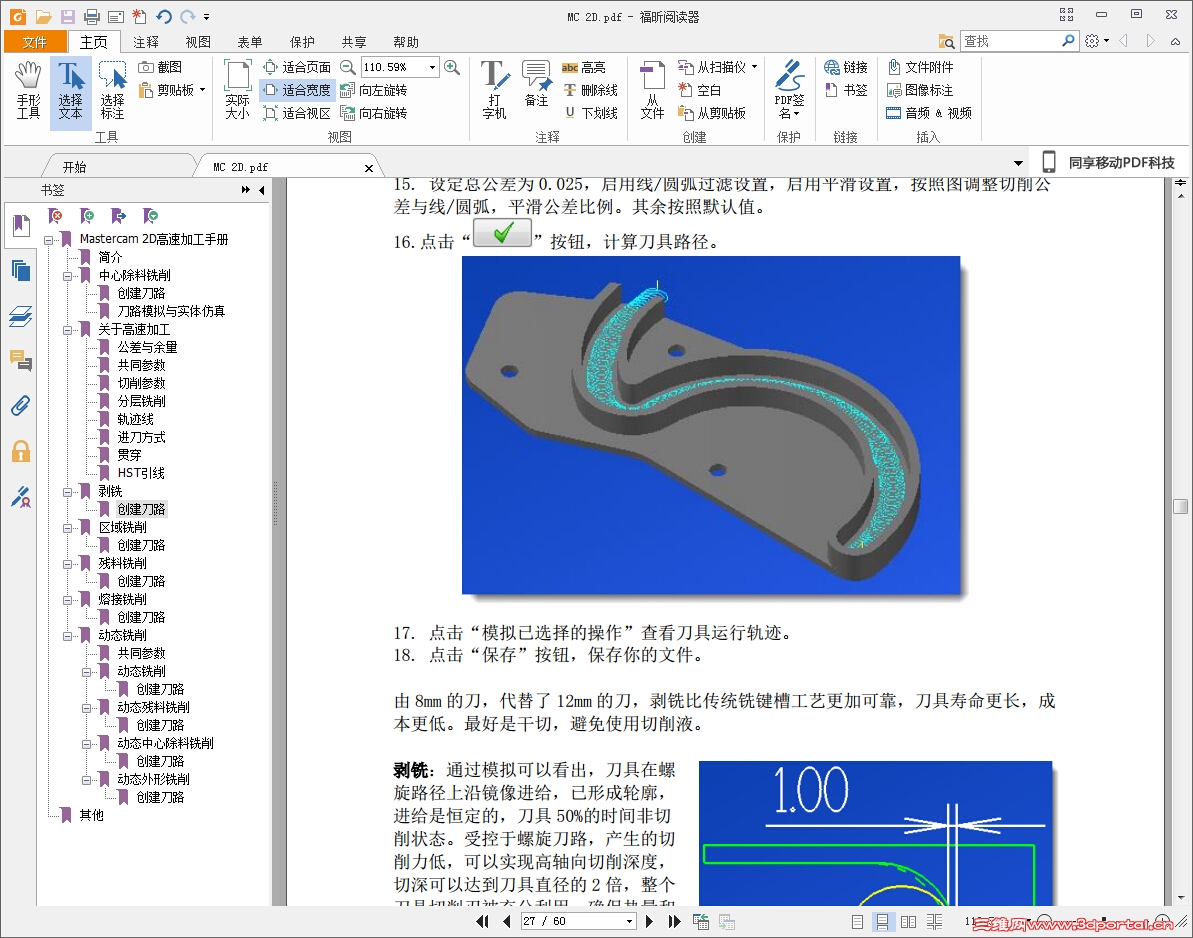
Task: Open 同享移动PDF科技 link
Action: [x=1109, y=162]
